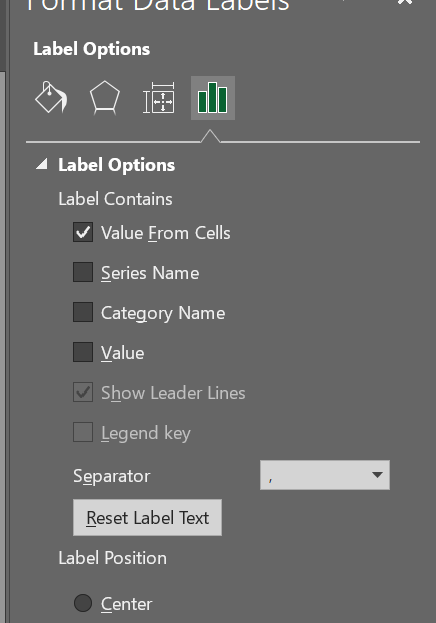436x623 pixels.
Task: Enable the Category Name checkbox
Action: pyautogui.click(x=83, y=312)
